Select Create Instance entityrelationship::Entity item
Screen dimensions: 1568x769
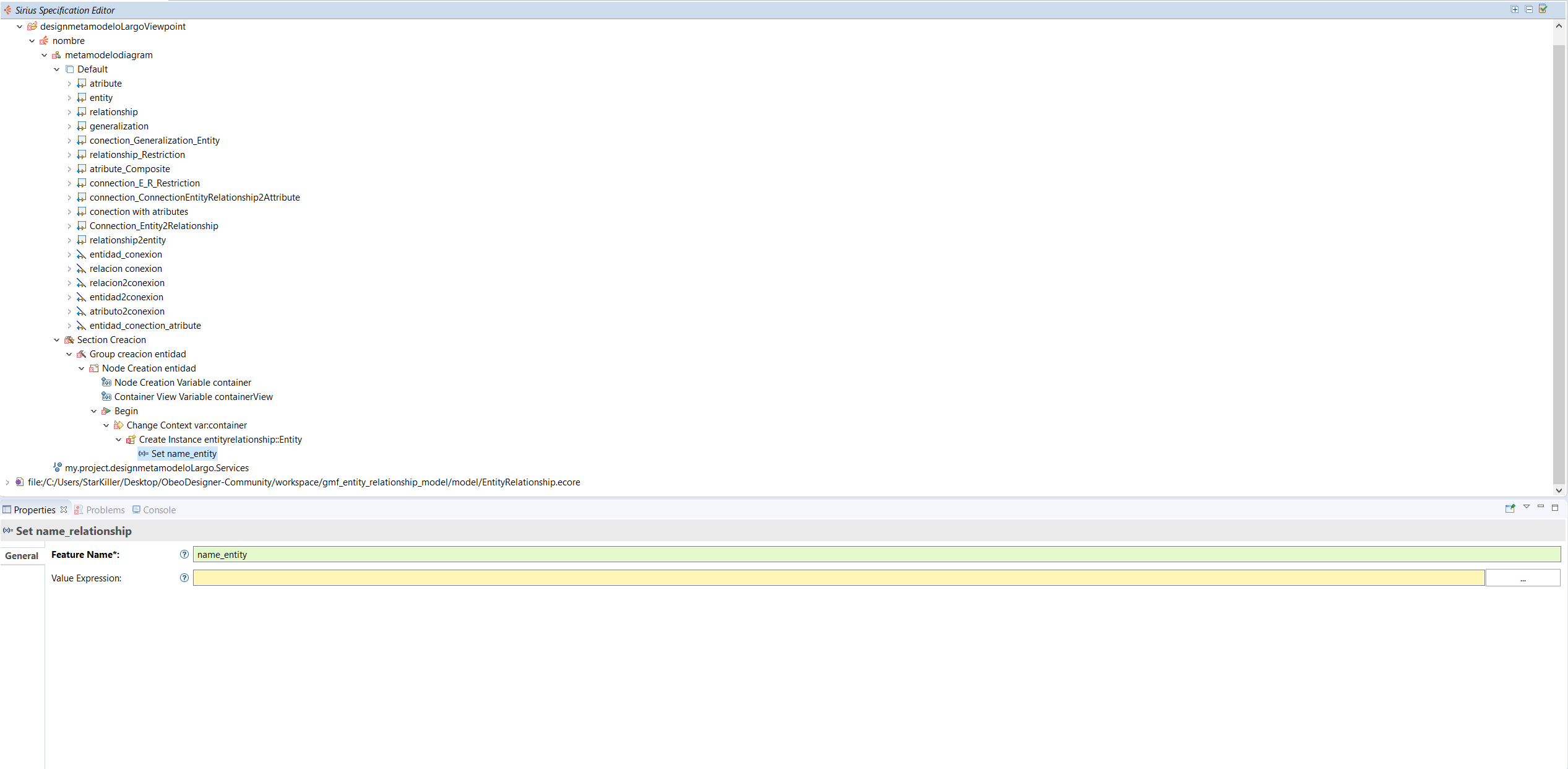coord(220,440)
